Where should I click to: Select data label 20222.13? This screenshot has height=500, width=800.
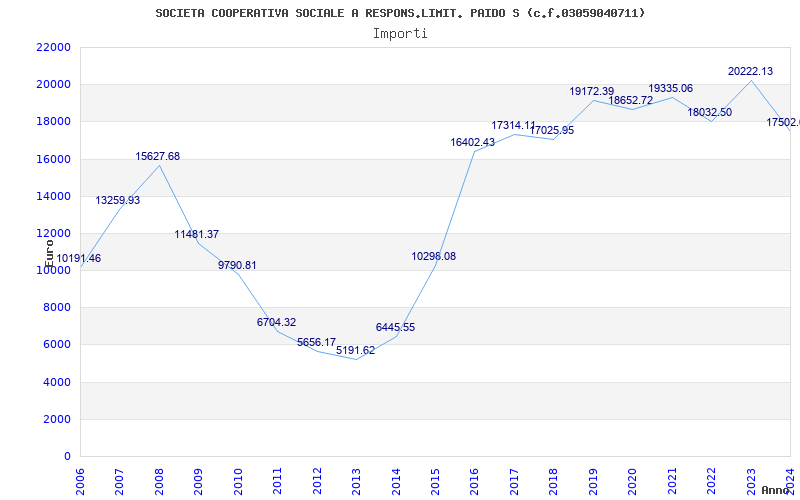tap(750, 71)
